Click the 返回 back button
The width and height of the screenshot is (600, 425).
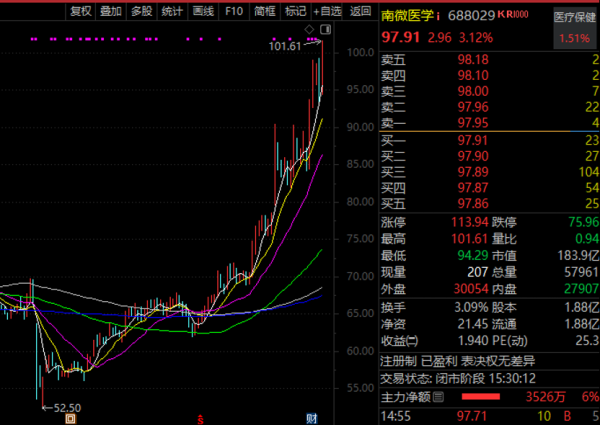click(x=360, y=11)
